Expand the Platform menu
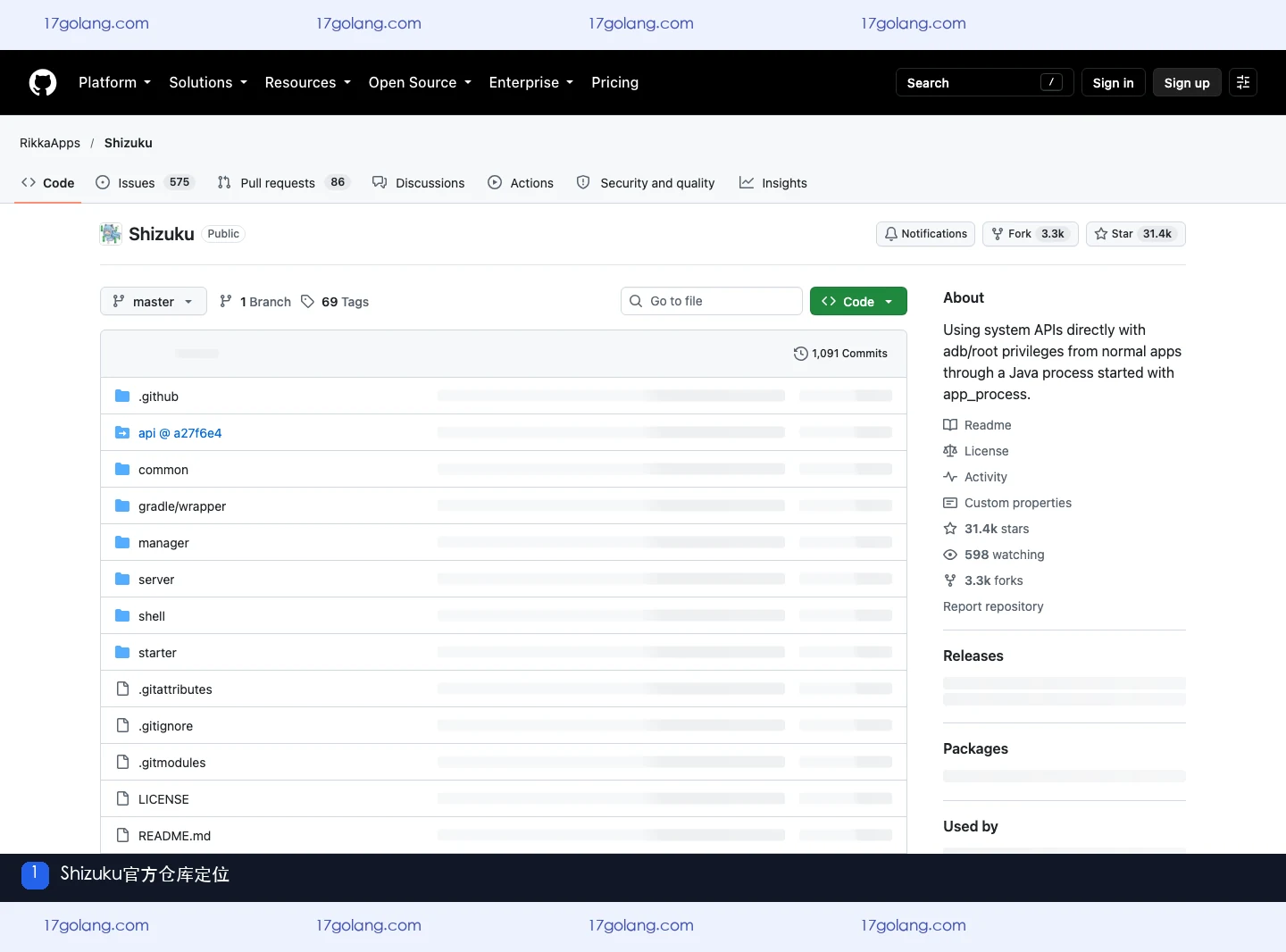Image resolution: width=1286 pixels, height=952 pixels. [x=114, y=82]
